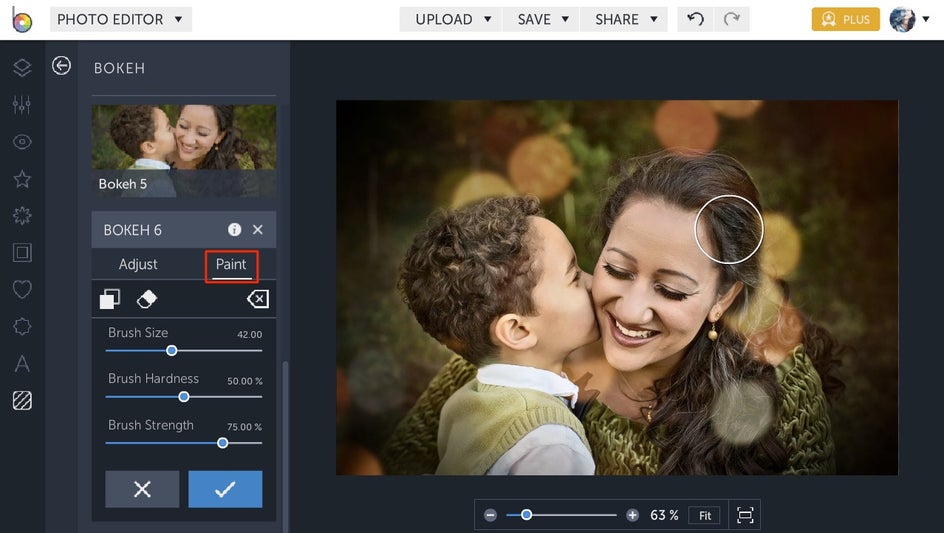
Task: Redo the last action
Action: [731, 19]
